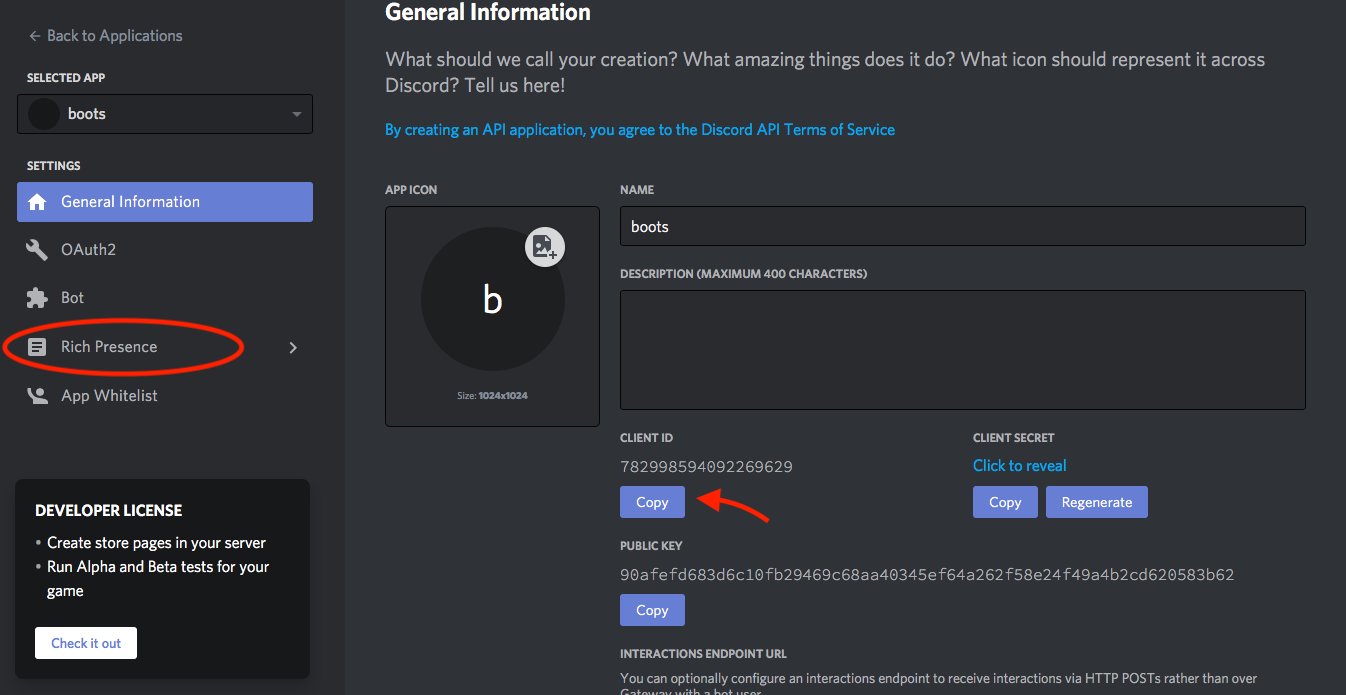The image size is (1346, 695).
Task: Click the boots app avatar in selector
Action: (44, 114)
